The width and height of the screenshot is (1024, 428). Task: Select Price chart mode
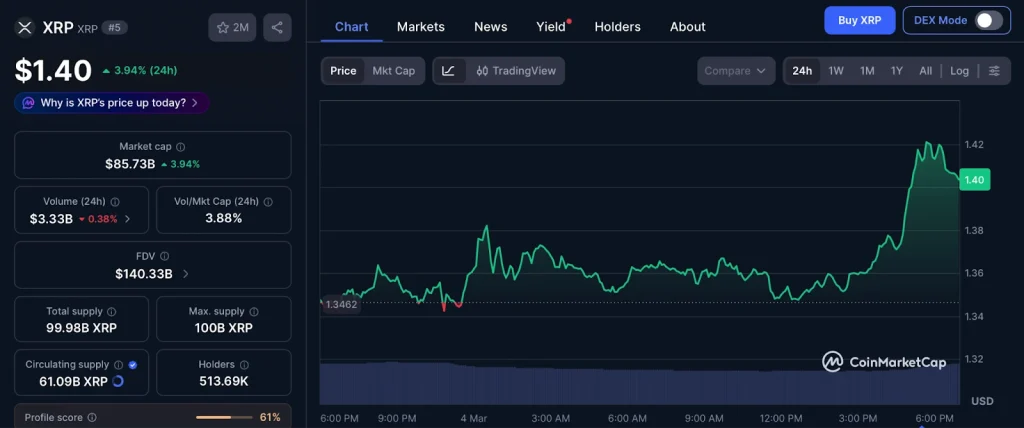pyautogui.click(x=343, y=71)
